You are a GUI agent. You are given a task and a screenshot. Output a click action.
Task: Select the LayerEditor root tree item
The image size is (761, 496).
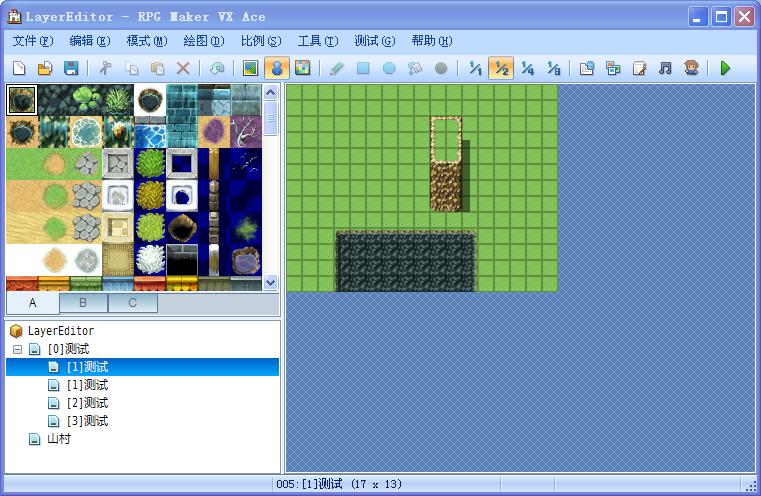click(x=61, y=331)
